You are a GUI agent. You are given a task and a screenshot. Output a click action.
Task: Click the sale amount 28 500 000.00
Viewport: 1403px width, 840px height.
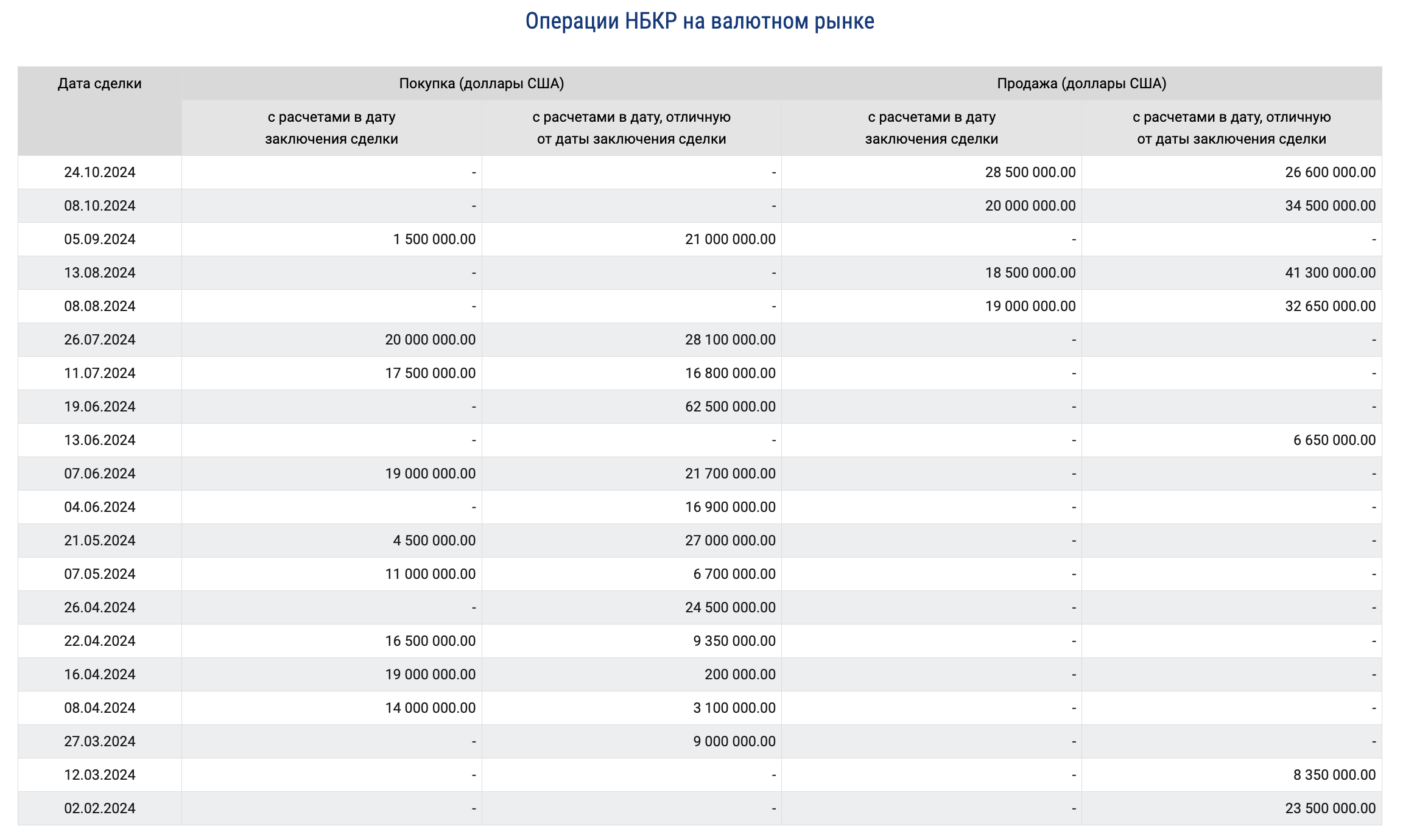pos(1030,172)
